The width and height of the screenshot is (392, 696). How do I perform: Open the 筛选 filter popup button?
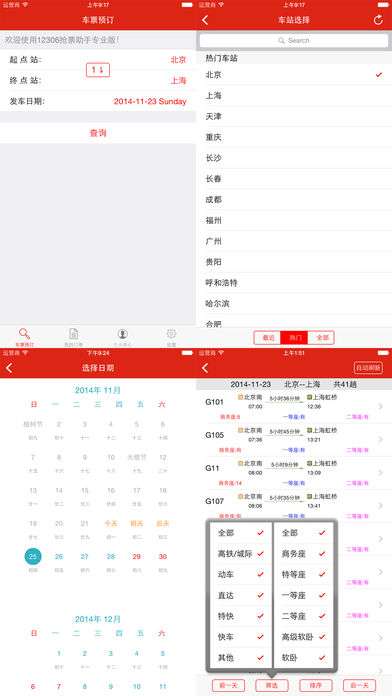[272, 685]
